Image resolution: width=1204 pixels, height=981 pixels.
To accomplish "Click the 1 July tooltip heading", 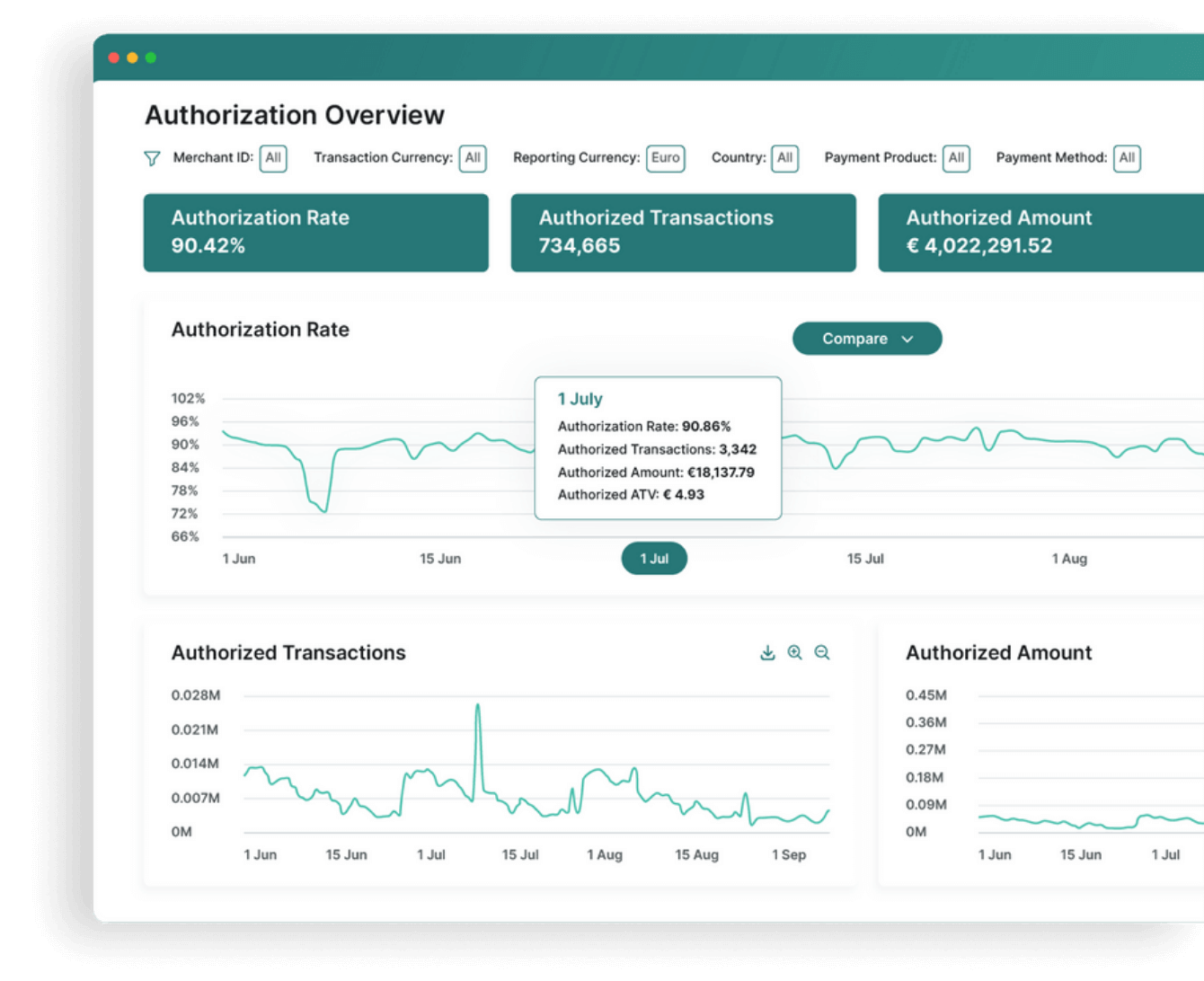I will pyautogui.click(x=580, y=399).
